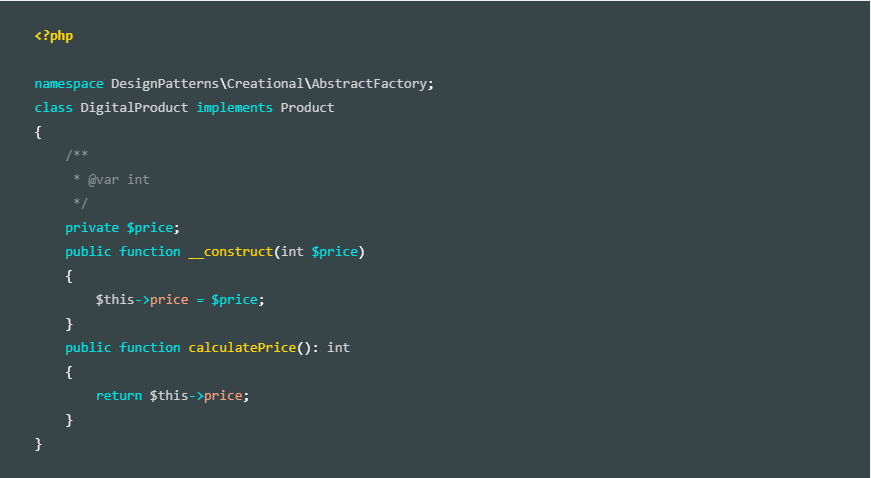
Task: Click the */ comment closing line
Action: 81,204
